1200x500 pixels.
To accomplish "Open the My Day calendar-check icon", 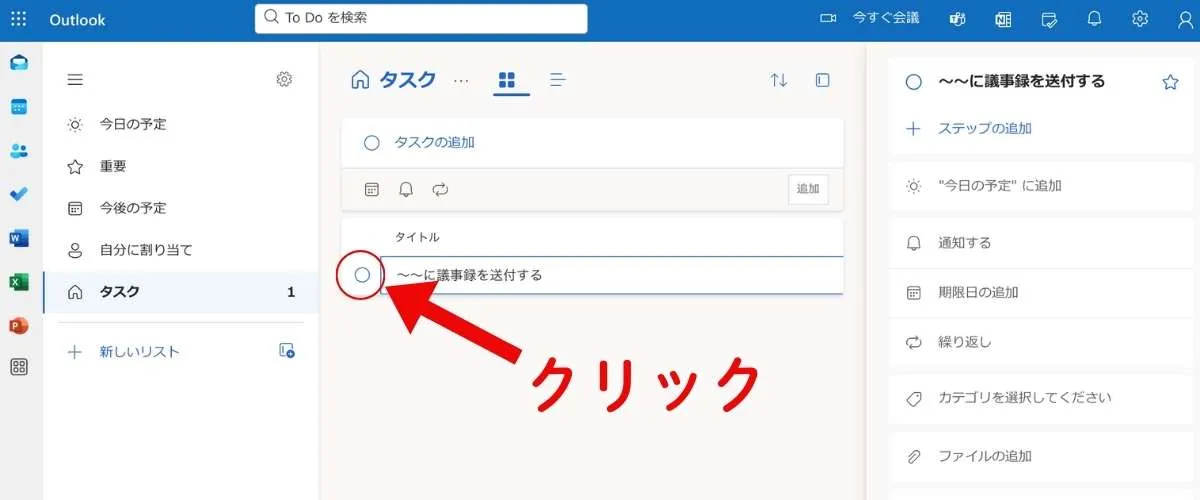I will tap(1049, 19).
